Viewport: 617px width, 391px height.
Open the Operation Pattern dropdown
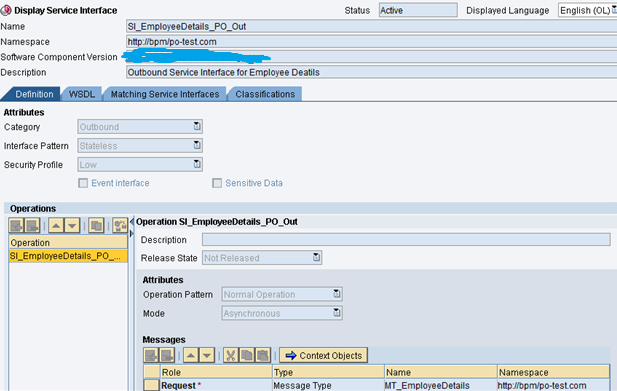click(x=336, y=294)
